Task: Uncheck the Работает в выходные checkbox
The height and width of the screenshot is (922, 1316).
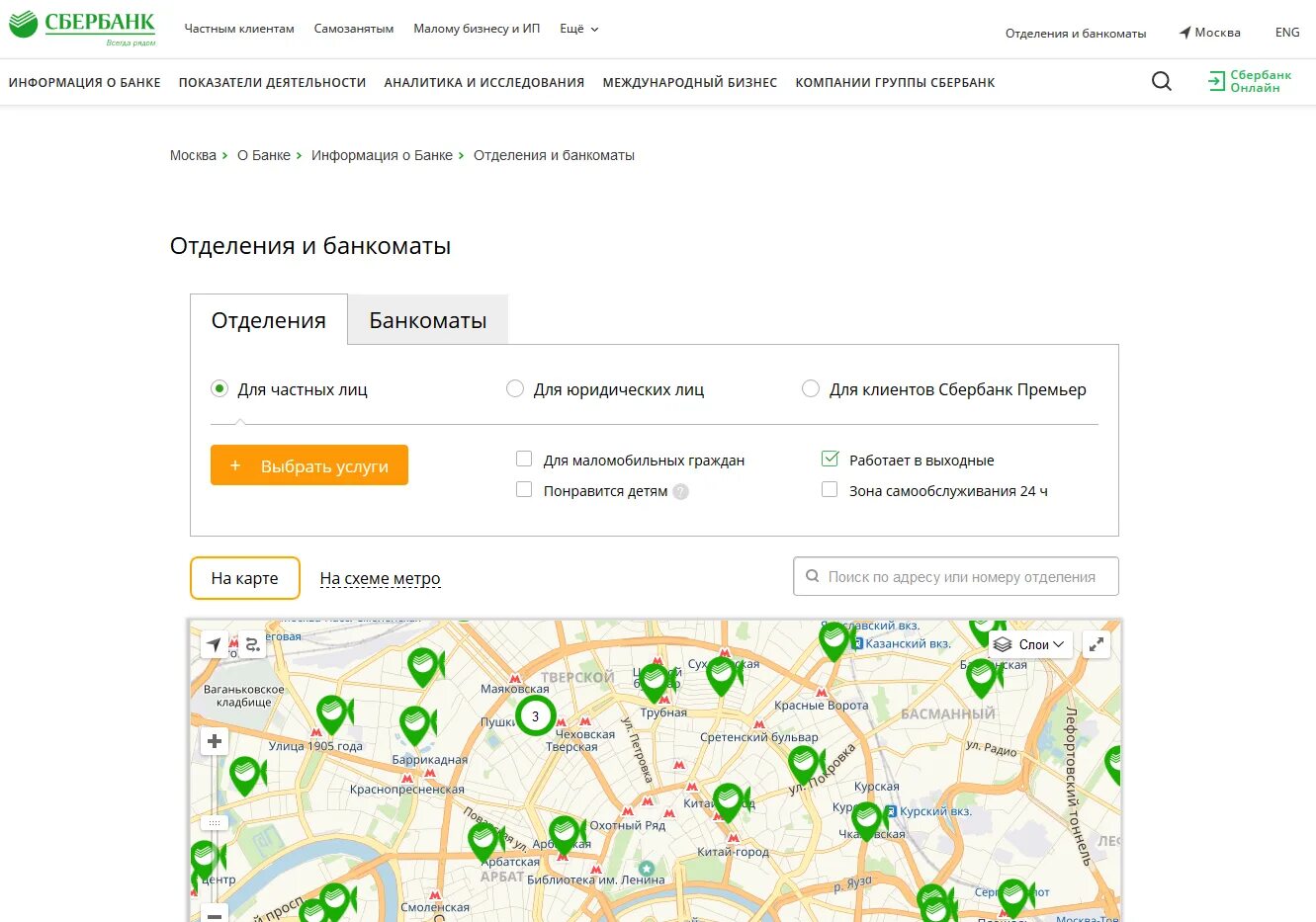Action: coord(830,459)
